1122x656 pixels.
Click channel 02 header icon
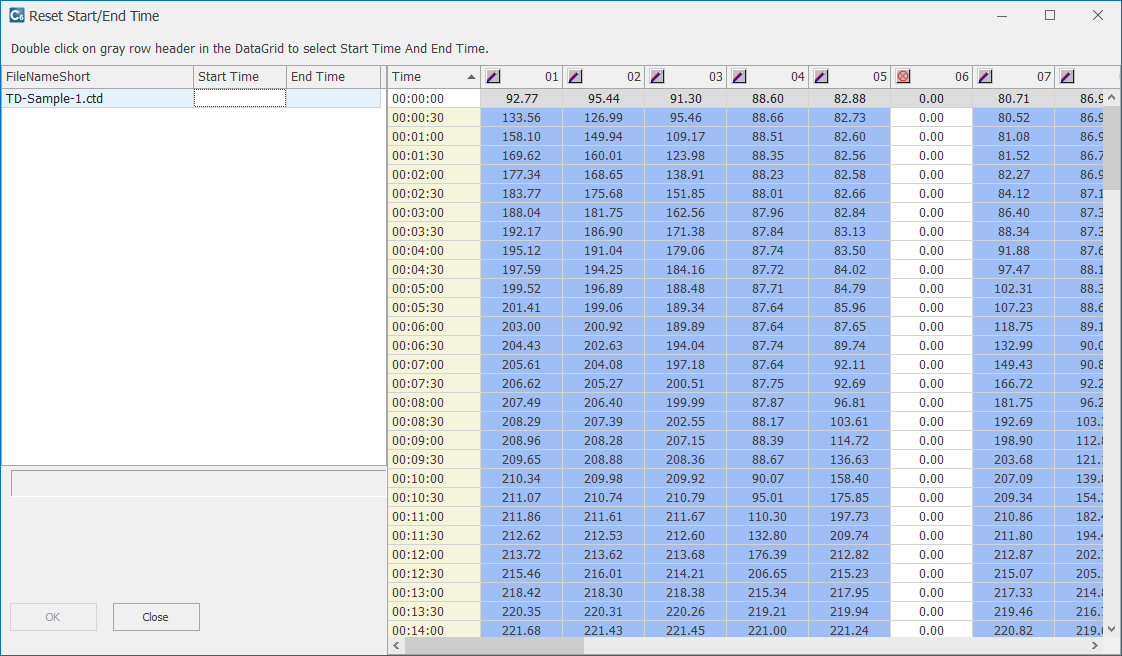click(x=575, y=77)
